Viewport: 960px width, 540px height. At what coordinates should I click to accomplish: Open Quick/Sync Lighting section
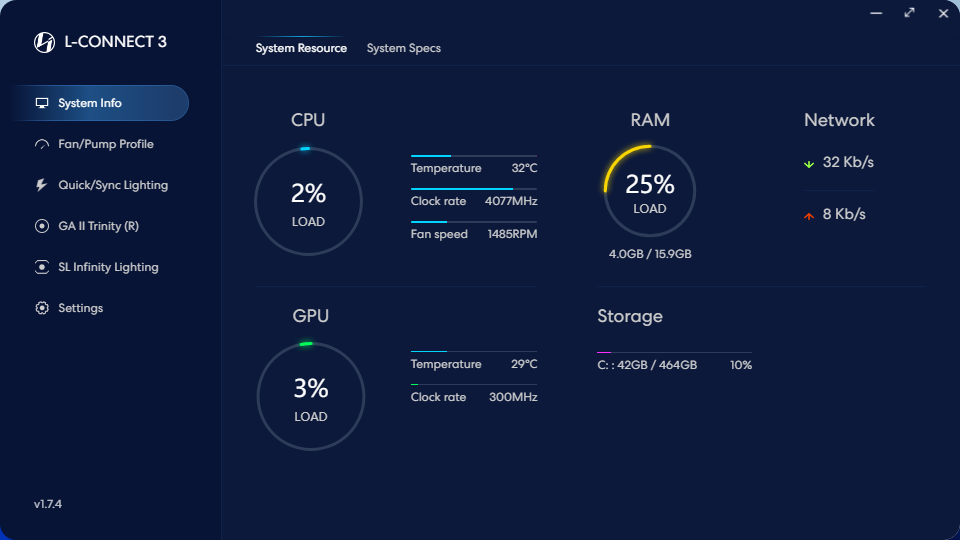click(112, 185)
